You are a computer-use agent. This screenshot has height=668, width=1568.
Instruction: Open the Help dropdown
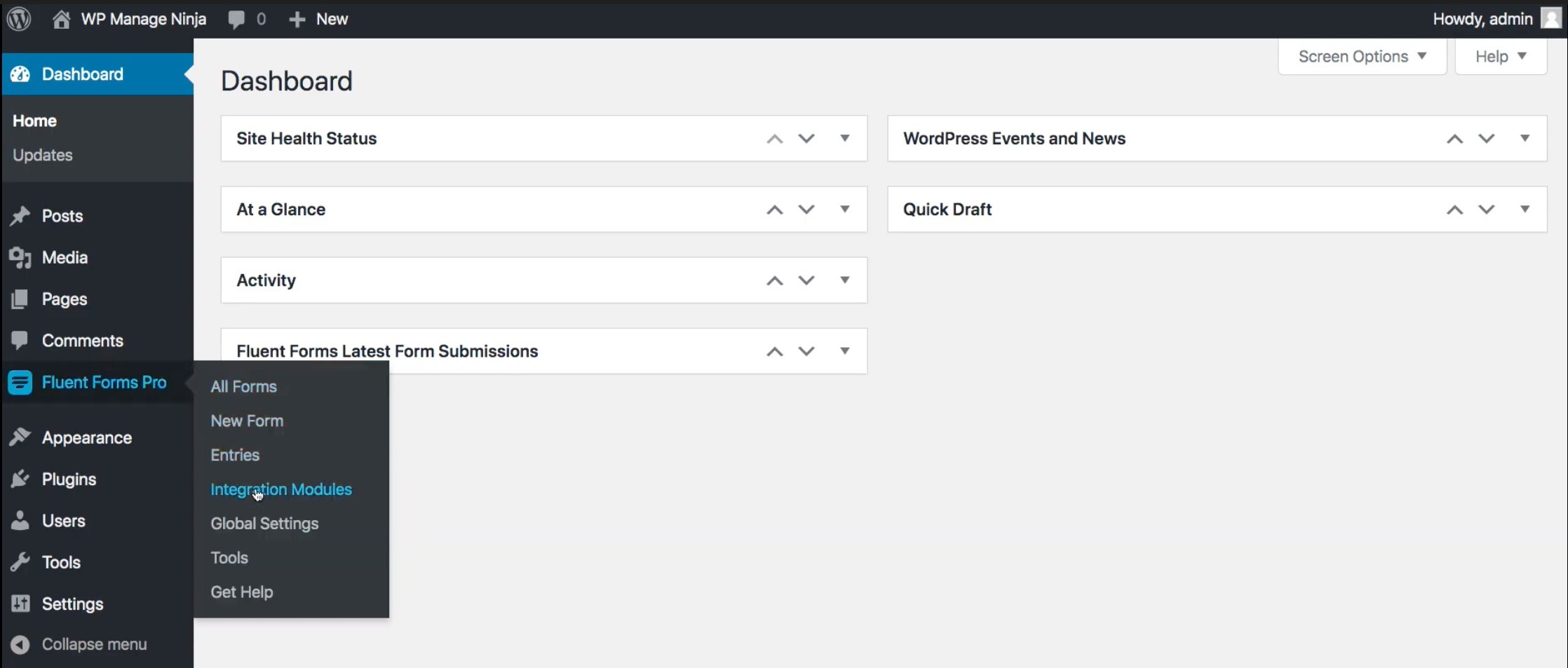1501,56
